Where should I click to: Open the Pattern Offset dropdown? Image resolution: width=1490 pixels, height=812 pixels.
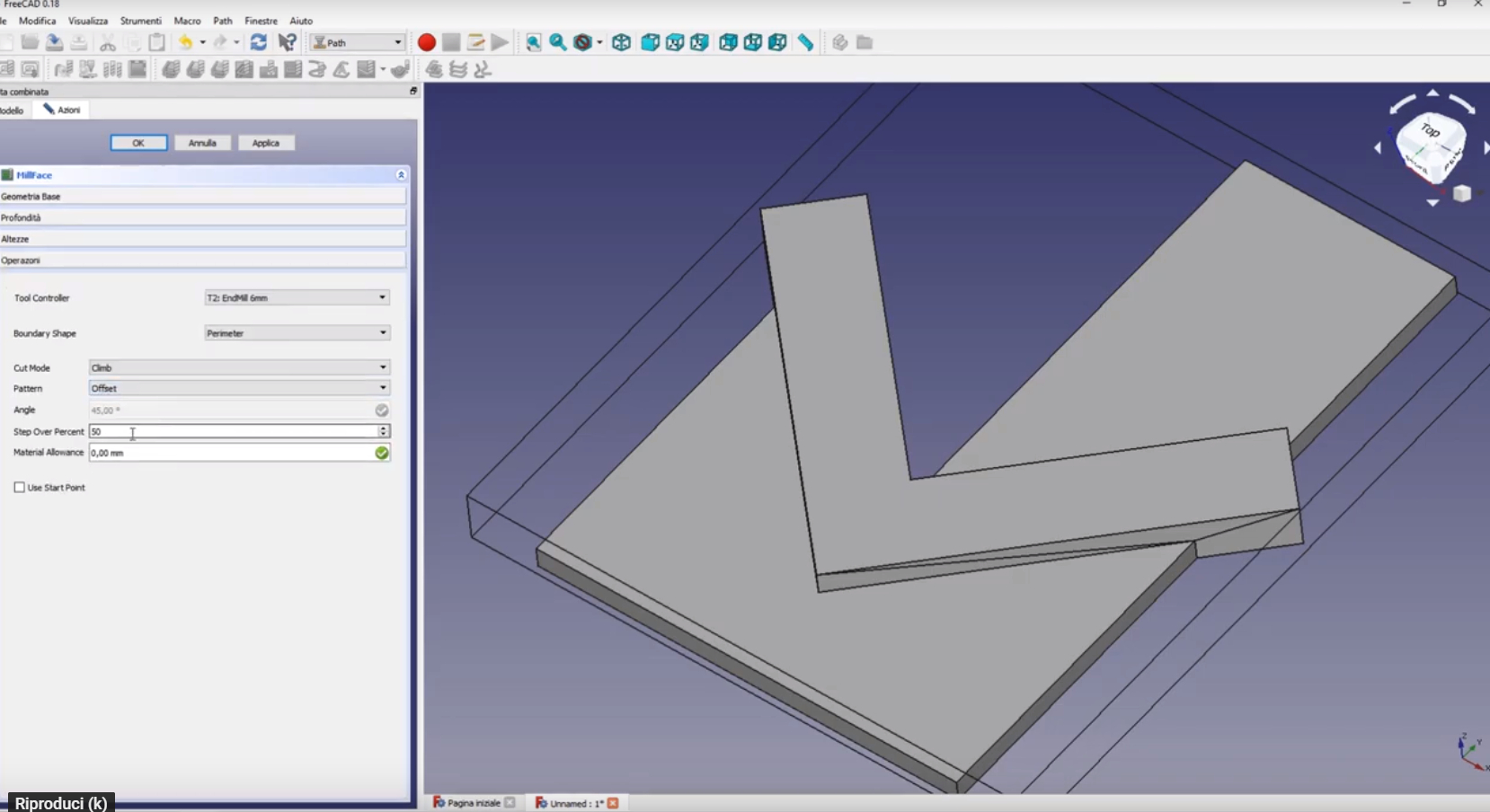click(x=239, y=388)
